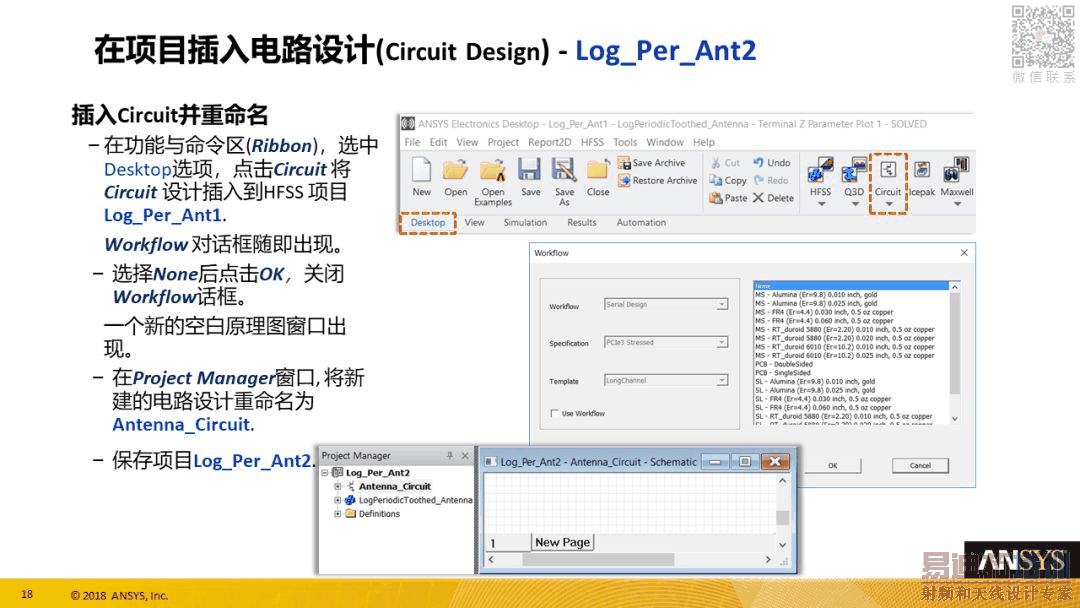Open the View menu
This screenshot has width=1080, height=608.
[467, 142]
